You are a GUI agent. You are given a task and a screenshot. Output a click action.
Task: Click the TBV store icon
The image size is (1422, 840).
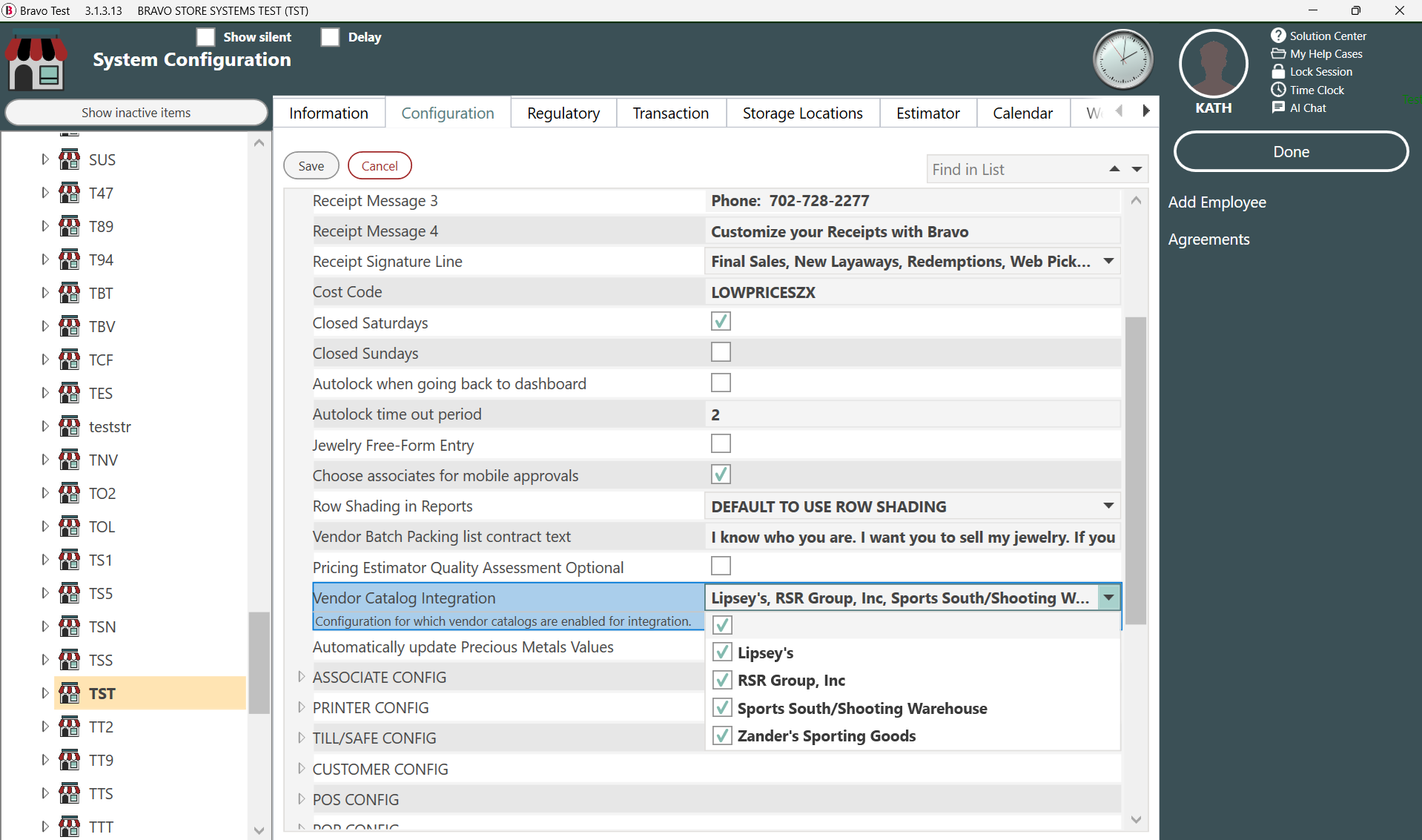70,326
